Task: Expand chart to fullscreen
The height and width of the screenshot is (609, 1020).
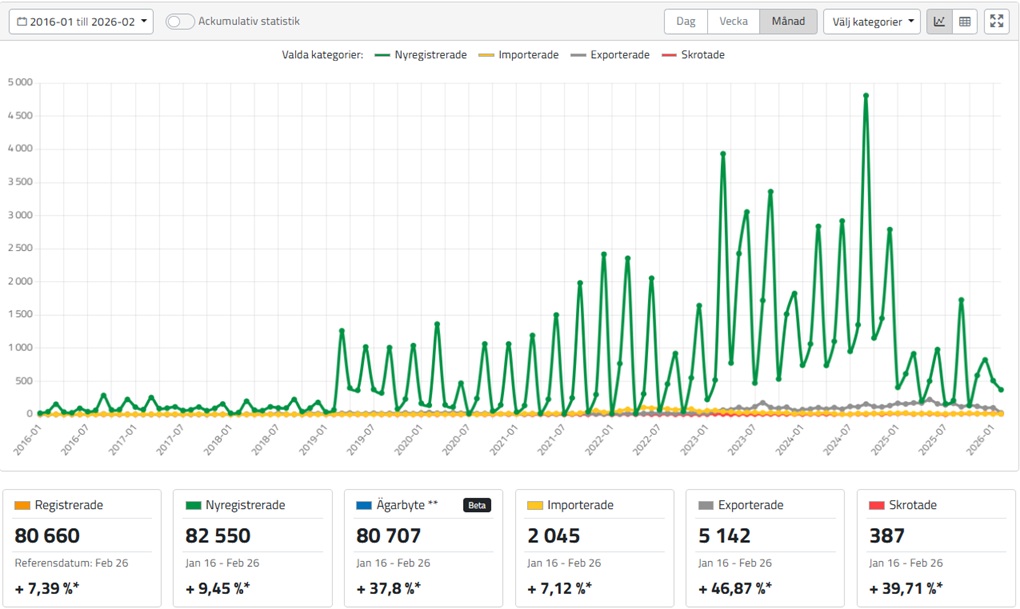Action: (x=996, y=21)
